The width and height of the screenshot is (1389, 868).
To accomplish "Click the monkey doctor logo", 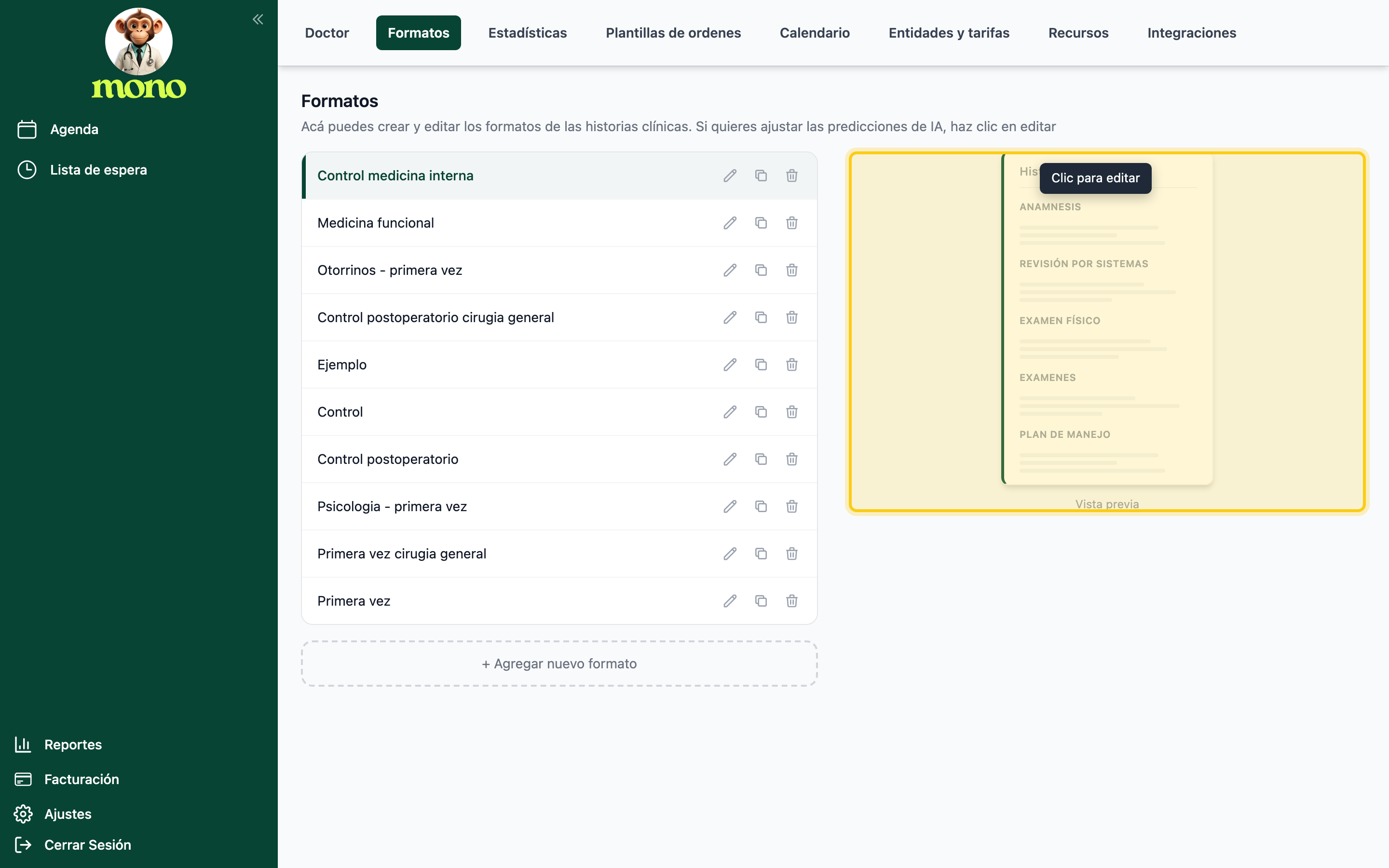I will 139,41.
